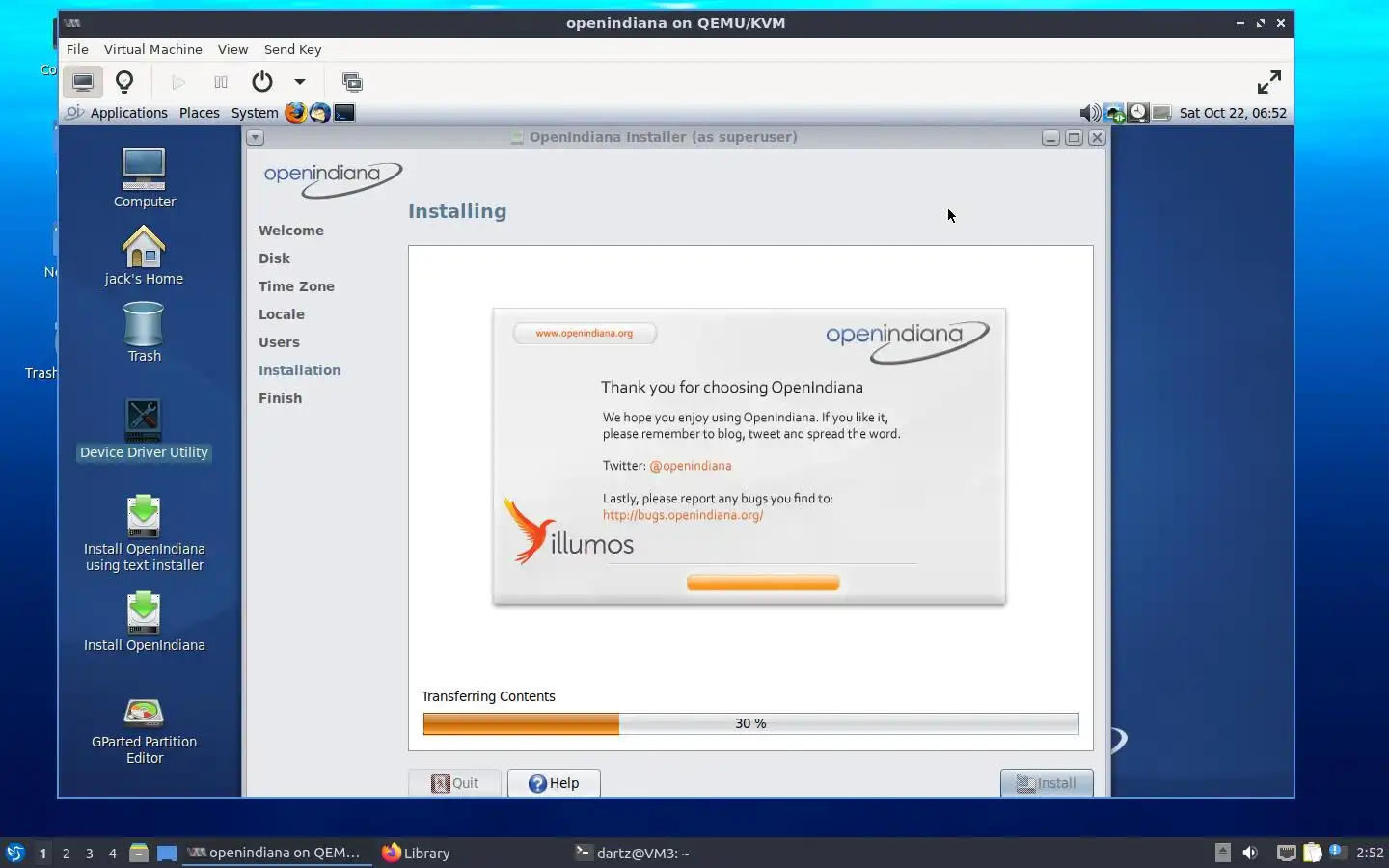1389x868 pixels.
Task: Open the www.openindiana.org link
Action: [585, 334]
